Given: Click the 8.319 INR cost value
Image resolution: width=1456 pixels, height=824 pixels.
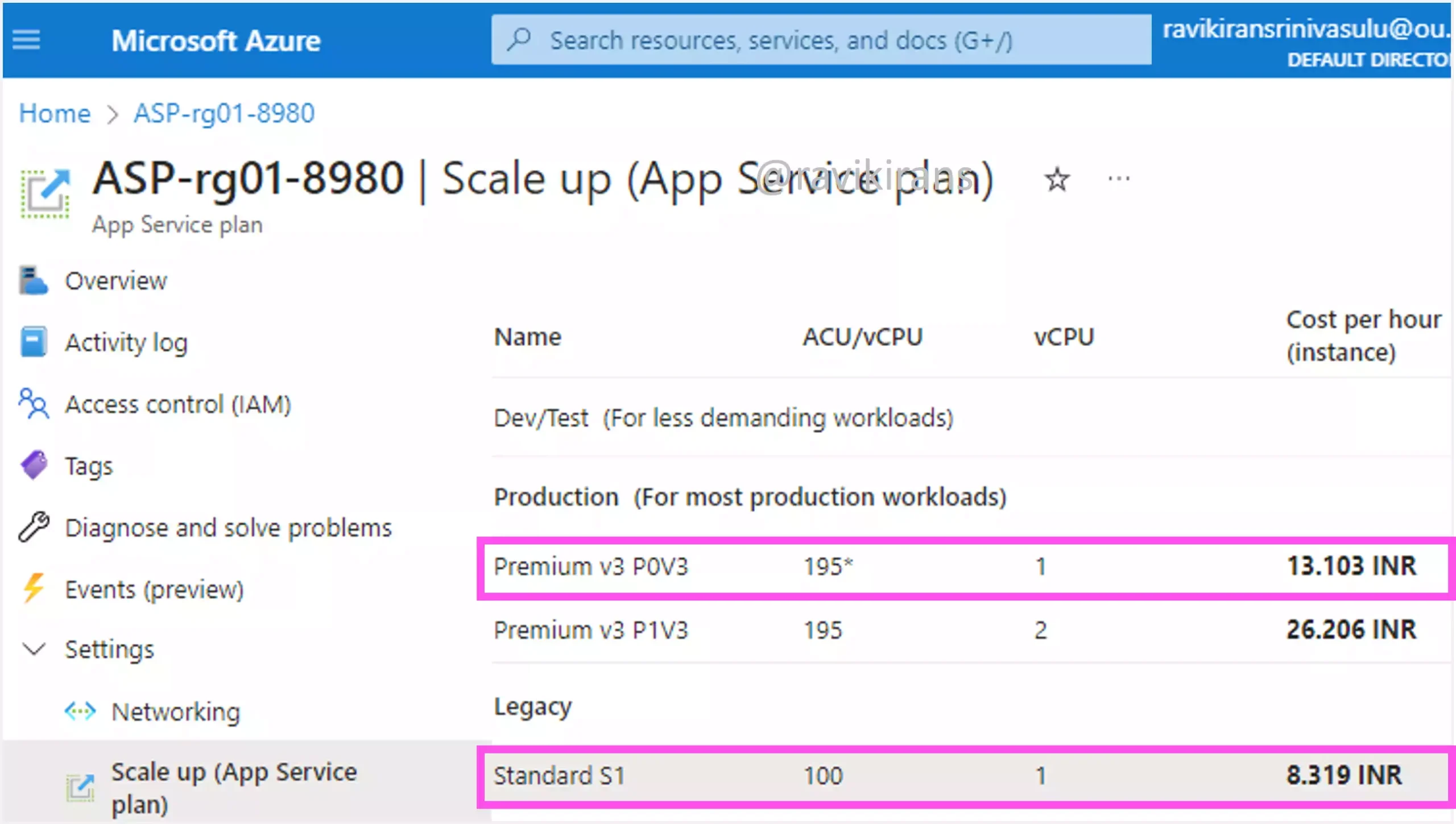Looking at the screenshot, I should pyautogui.click(x=1344, y=775).
